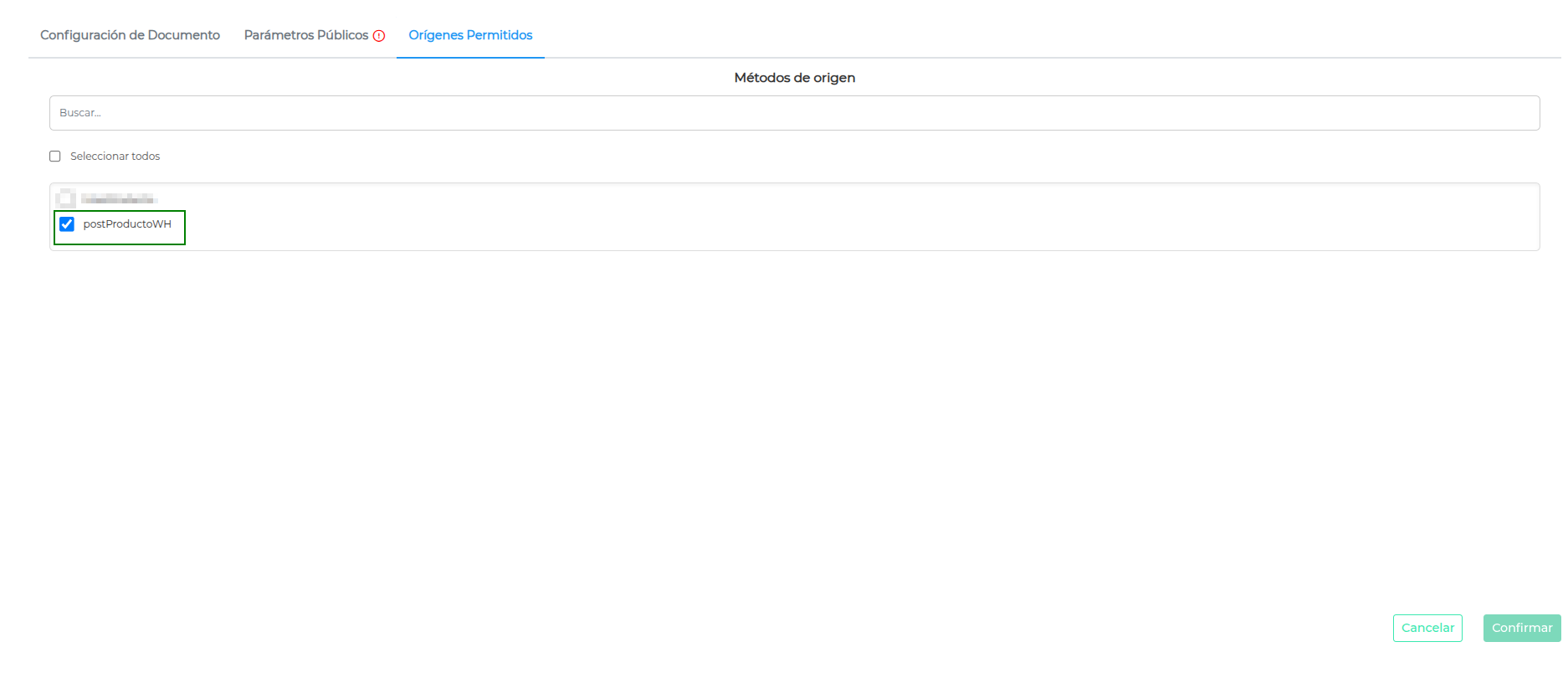Click the blurred method name in the list
This screenshot has height=683, width=1568.
point(118,199)
